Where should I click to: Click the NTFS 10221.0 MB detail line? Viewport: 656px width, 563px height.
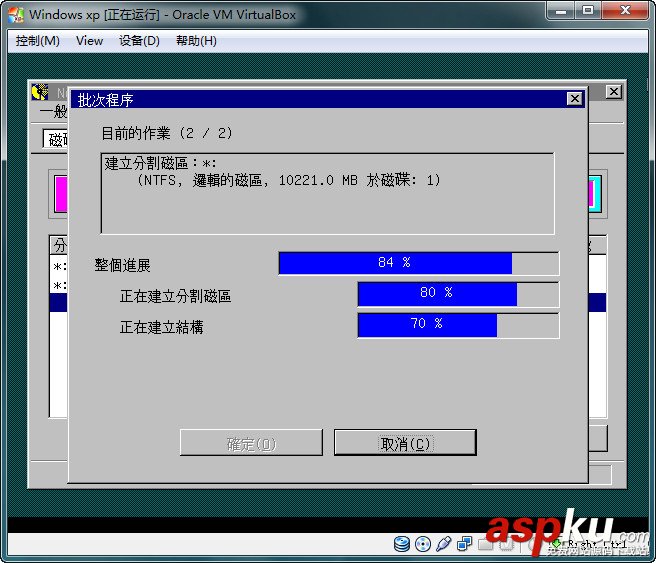289,180
